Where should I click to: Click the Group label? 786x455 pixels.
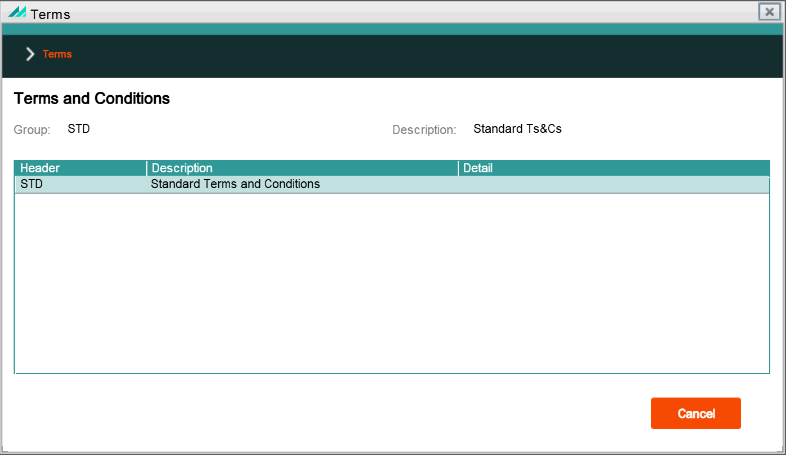click(32, 130)
